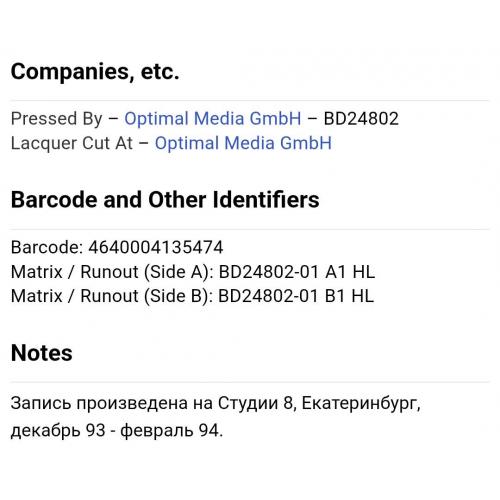Click the Barcode and Other Identifiers heading
Image resolution: width=500 pixels, height=500 pixels.
(x=165, y=200)
